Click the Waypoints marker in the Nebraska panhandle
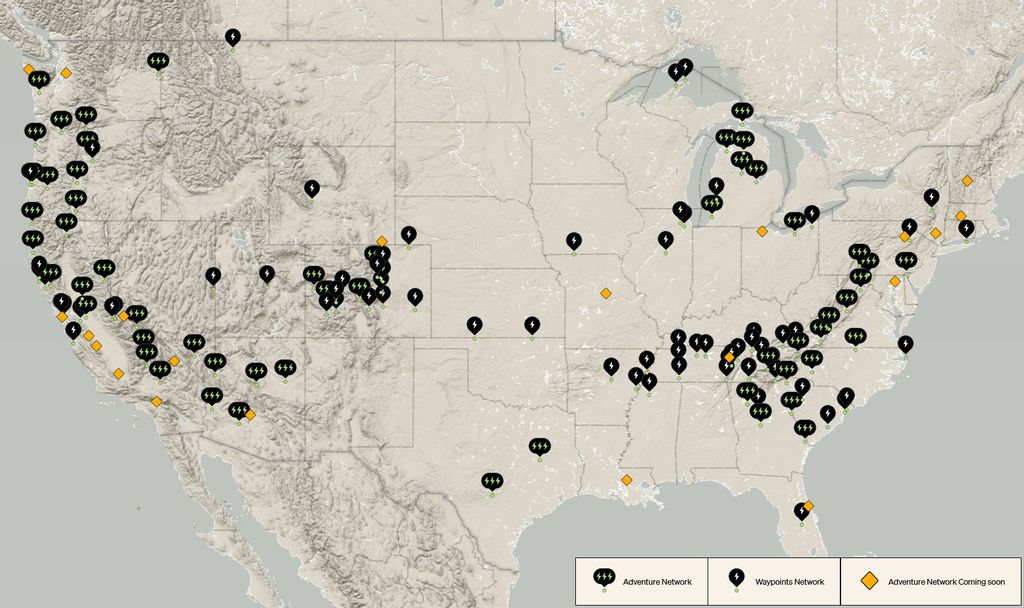This screenshot has height=608, width=1024. coord(408,235)
